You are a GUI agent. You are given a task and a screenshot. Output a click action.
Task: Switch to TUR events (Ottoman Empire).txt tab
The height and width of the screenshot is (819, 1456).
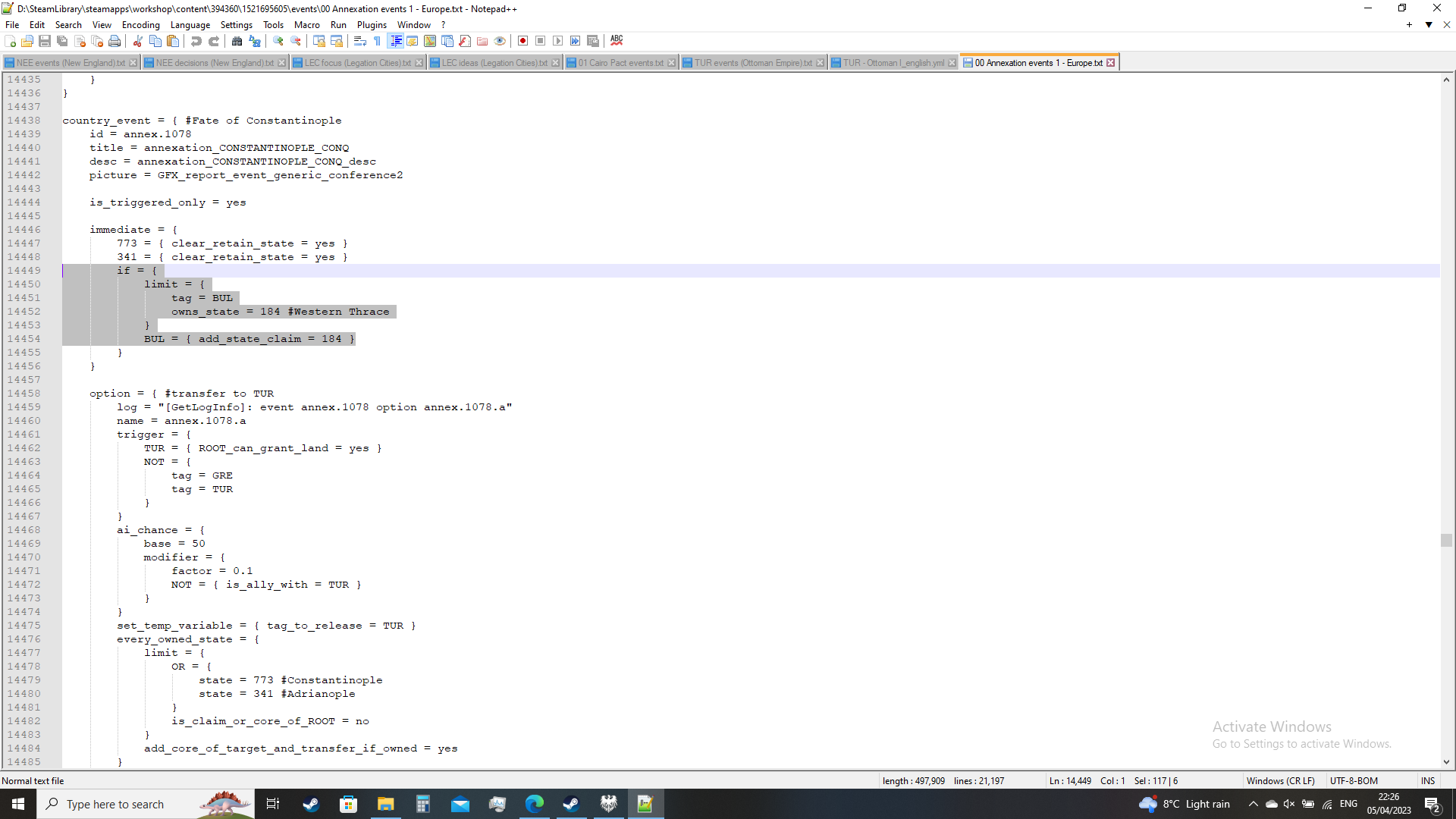(752, 63)
